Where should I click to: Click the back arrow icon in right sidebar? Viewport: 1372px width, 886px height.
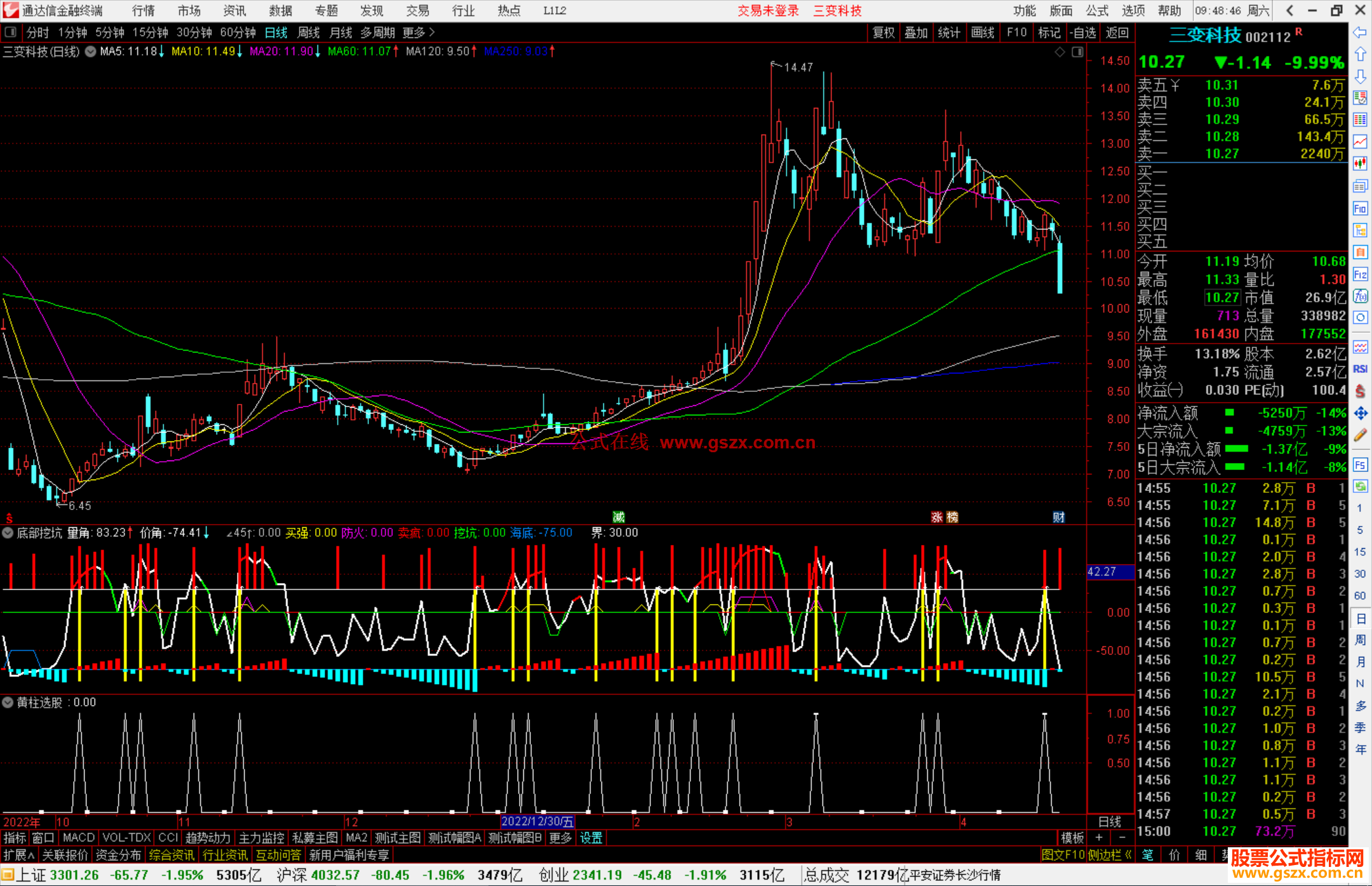pyautogui.click(x=1360, y=32)
